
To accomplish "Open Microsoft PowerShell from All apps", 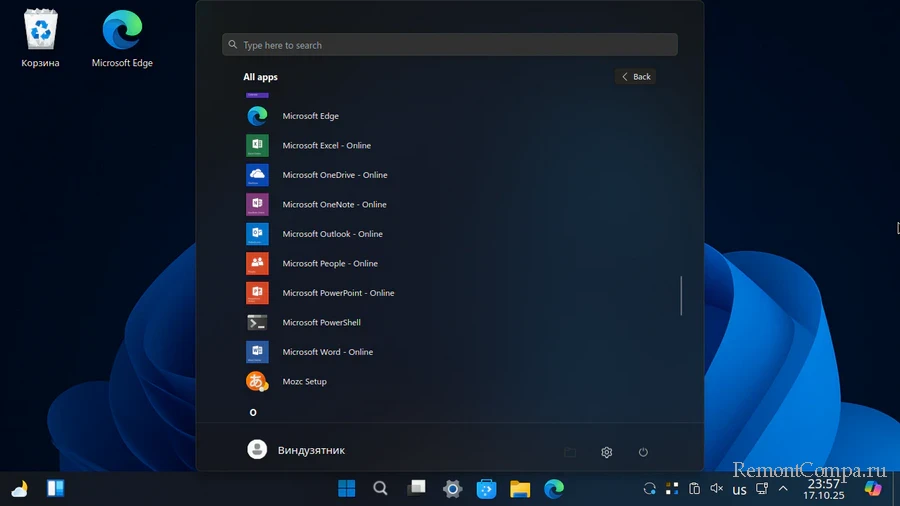I will 321,323.
